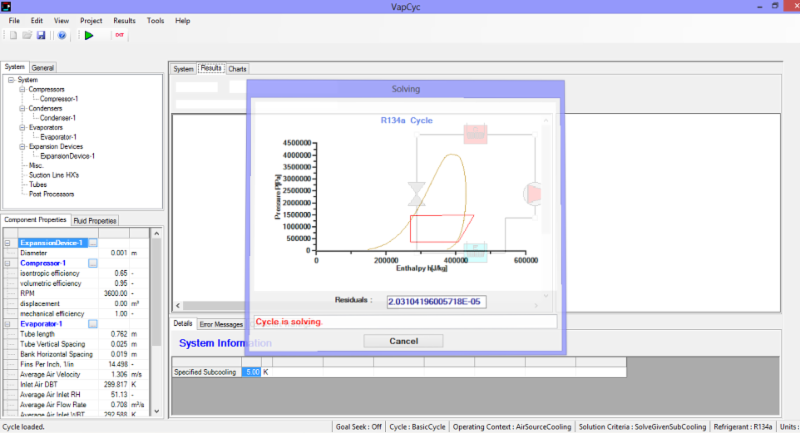Click the Save disk toolbar icon
The height and width of the screenshot is (433, 800).
click(x=41, y=36)
